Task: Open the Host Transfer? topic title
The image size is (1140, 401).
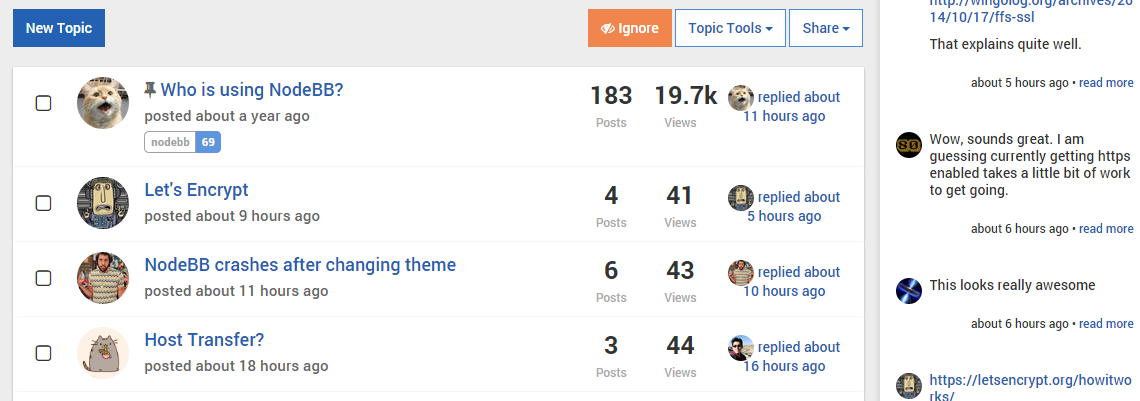Action: [x=204, y=340]
